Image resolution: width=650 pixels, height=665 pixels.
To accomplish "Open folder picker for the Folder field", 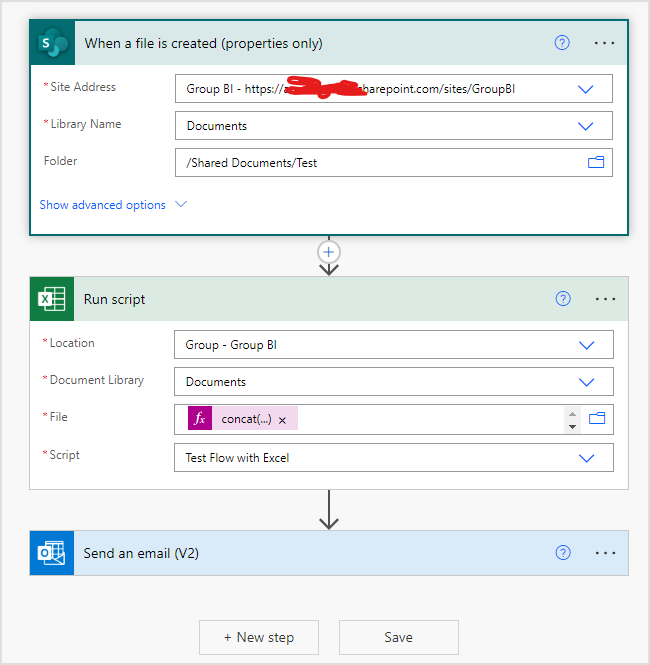I will point(596,162).
